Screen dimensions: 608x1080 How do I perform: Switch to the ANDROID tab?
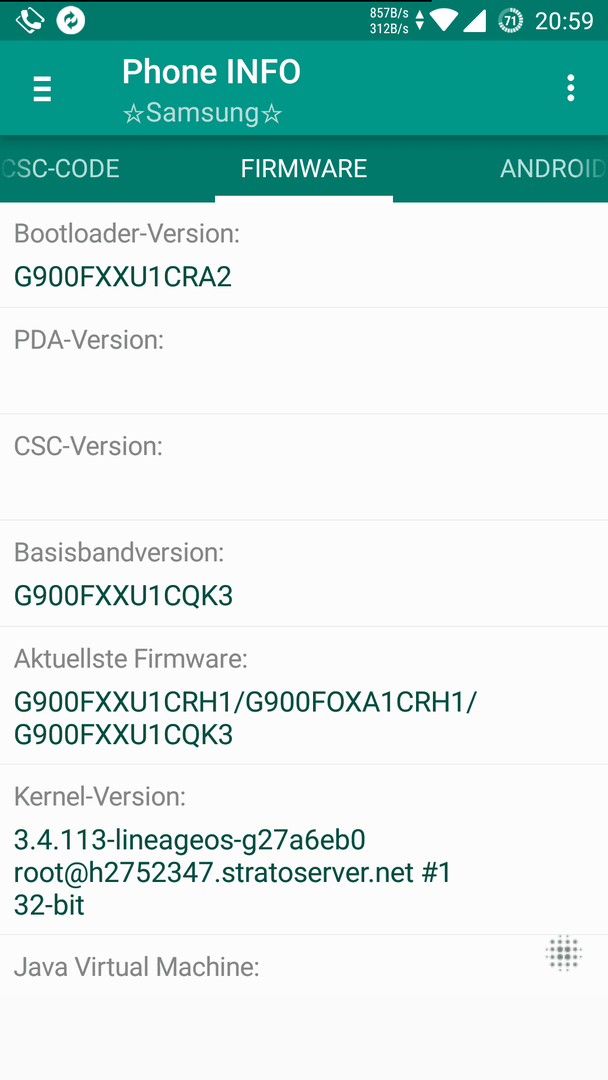coord(553,169)
